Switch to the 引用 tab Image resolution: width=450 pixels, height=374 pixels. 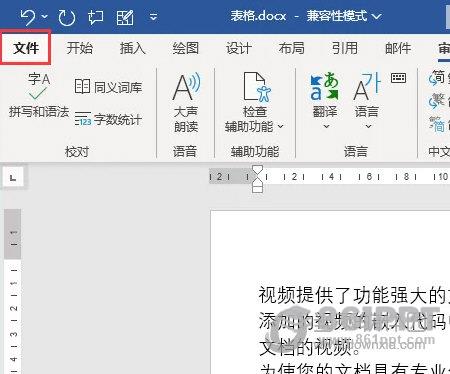(x=345, y=48)
